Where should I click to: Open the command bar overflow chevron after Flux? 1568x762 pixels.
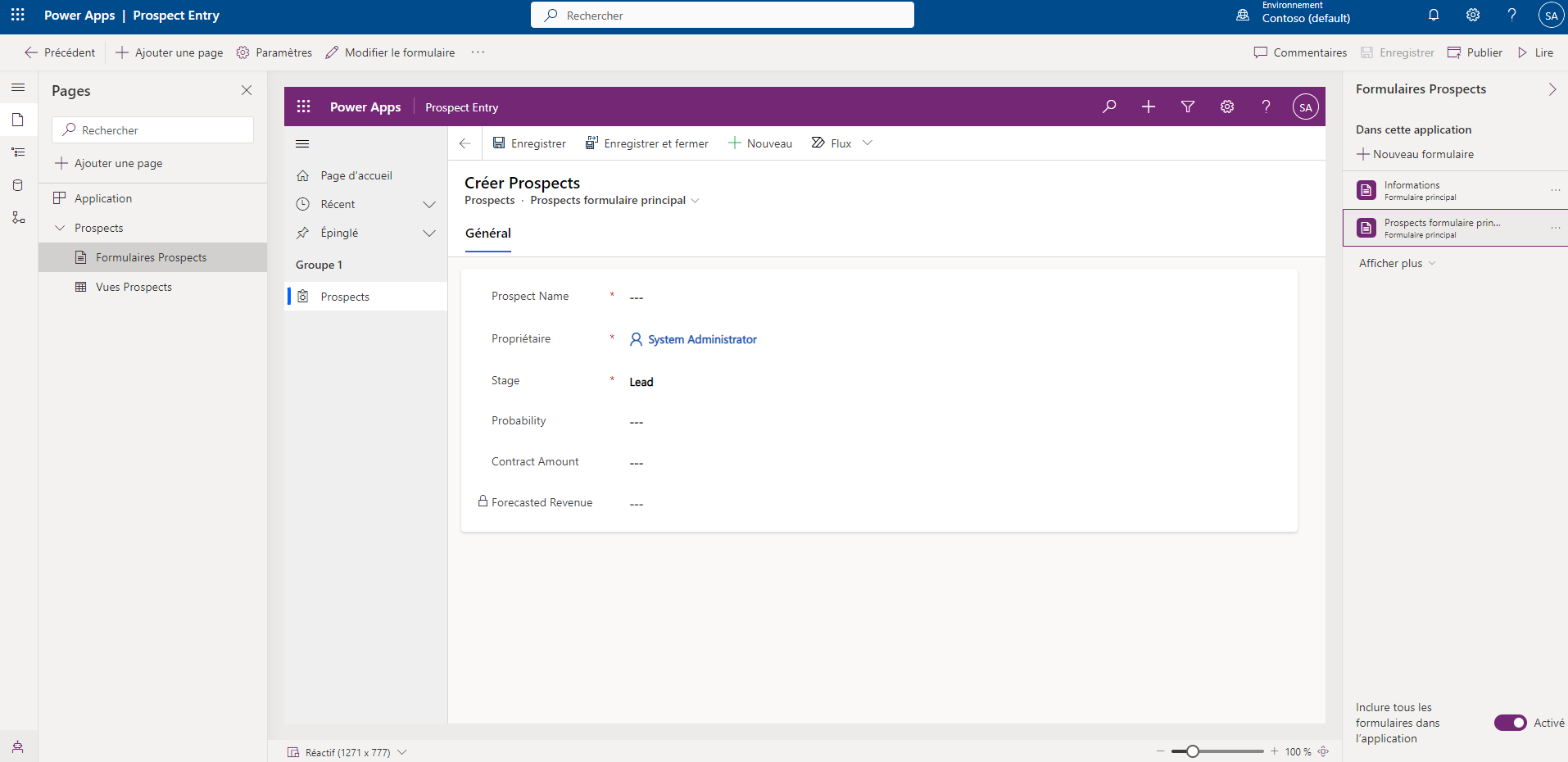tap(868, 143)
